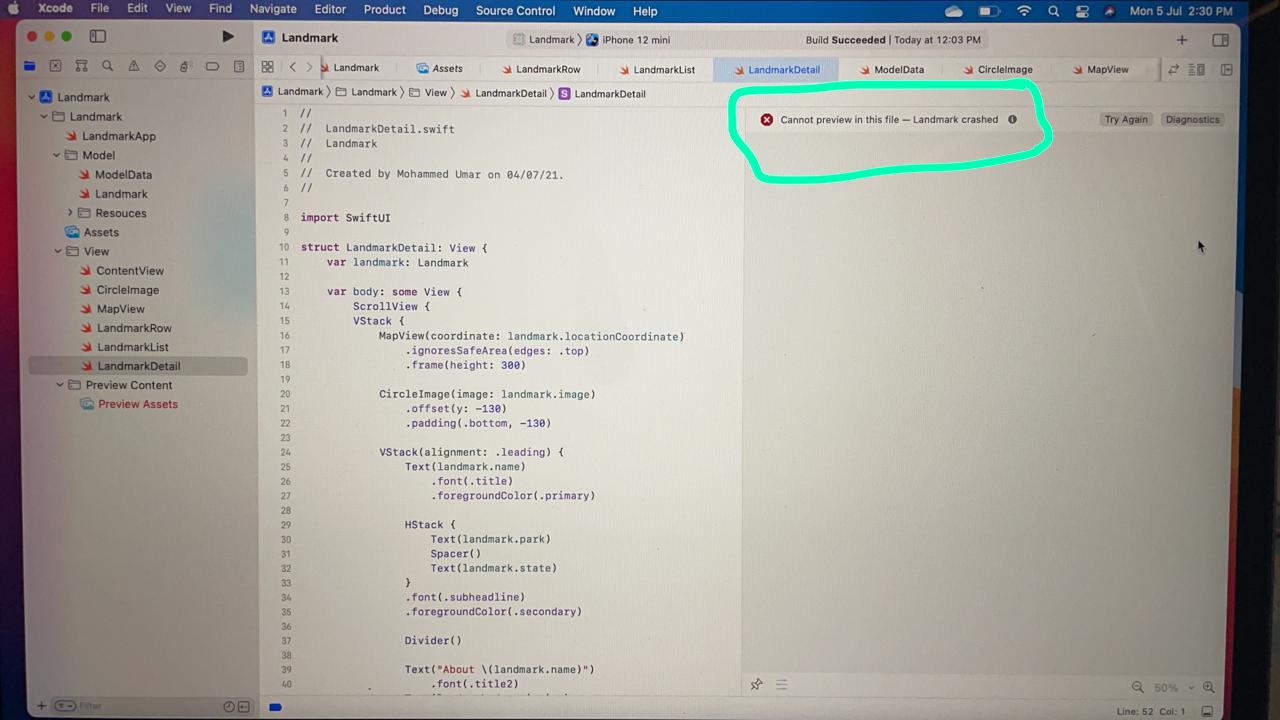Zoom out the preview canvas

(1137, 687)
